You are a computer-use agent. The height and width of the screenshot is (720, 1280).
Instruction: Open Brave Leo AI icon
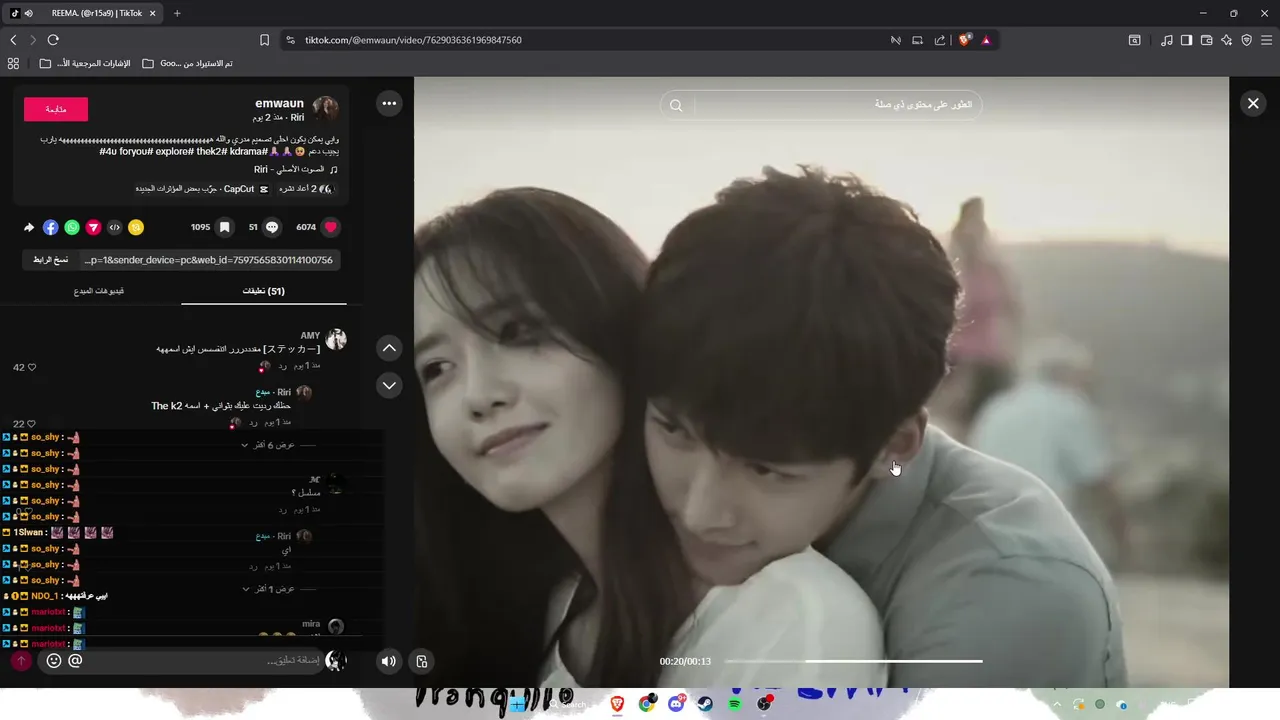pos(1226,40)
